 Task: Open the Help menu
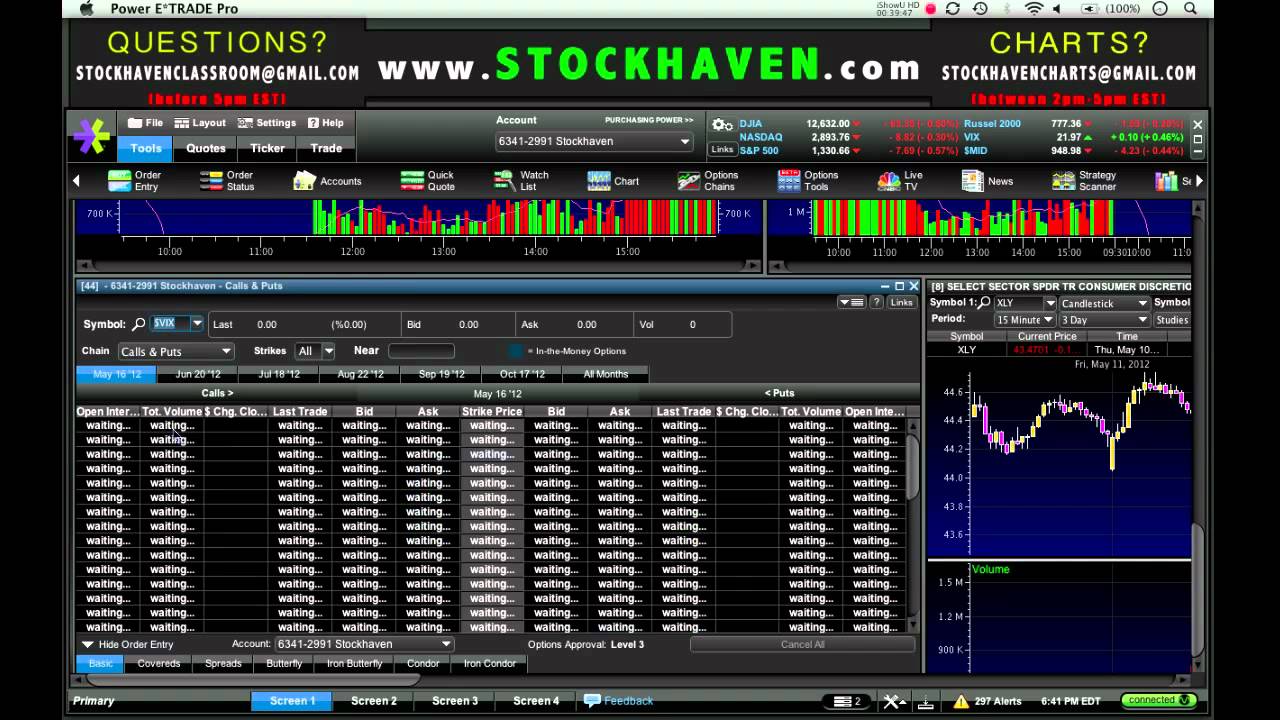click(x=326, y=123)
